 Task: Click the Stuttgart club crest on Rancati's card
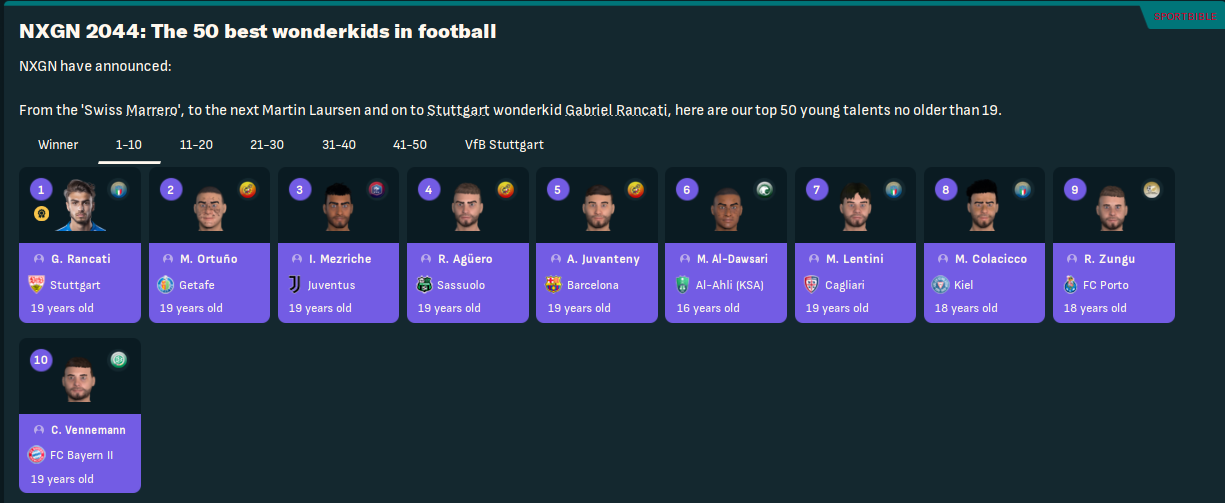(38, 285)
